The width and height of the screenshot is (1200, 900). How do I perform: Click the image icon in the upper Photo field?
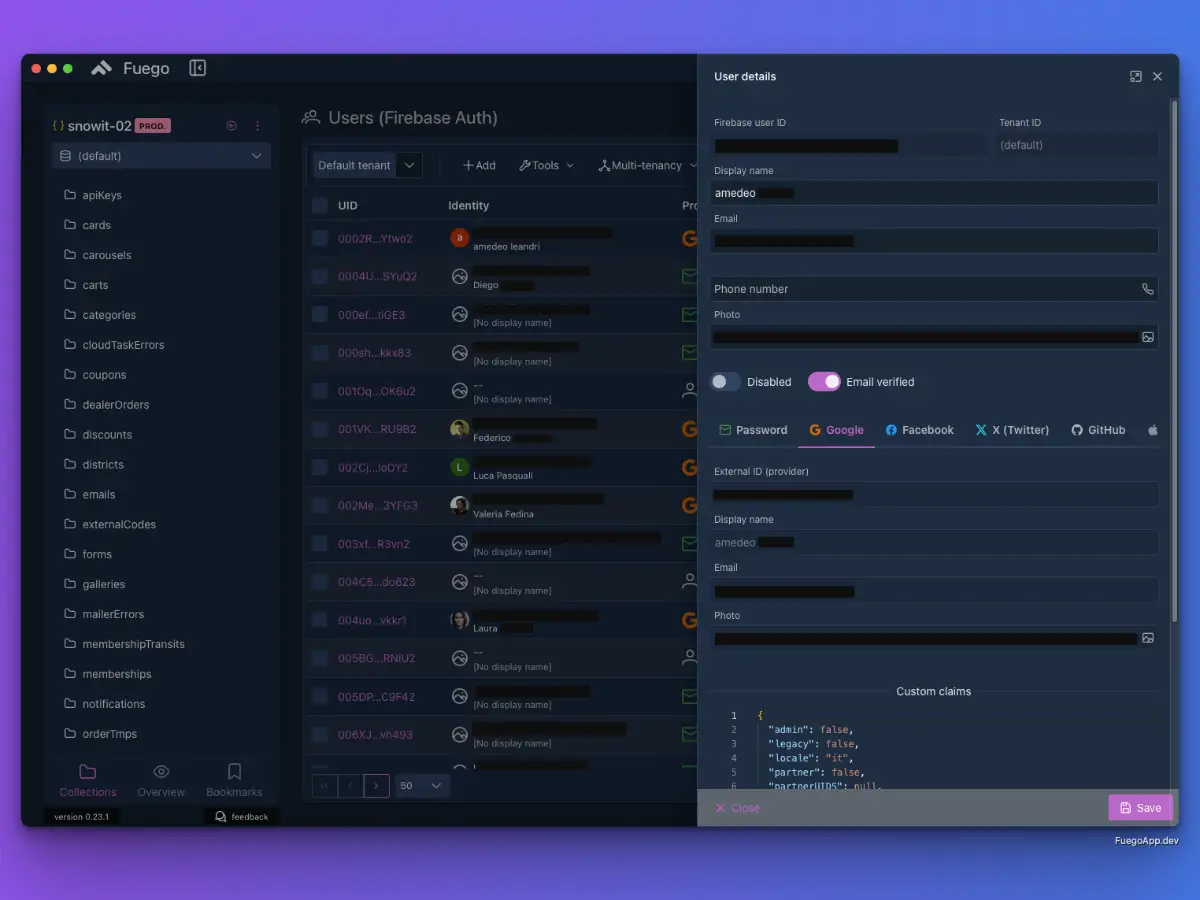click(x=1148, y=337)
